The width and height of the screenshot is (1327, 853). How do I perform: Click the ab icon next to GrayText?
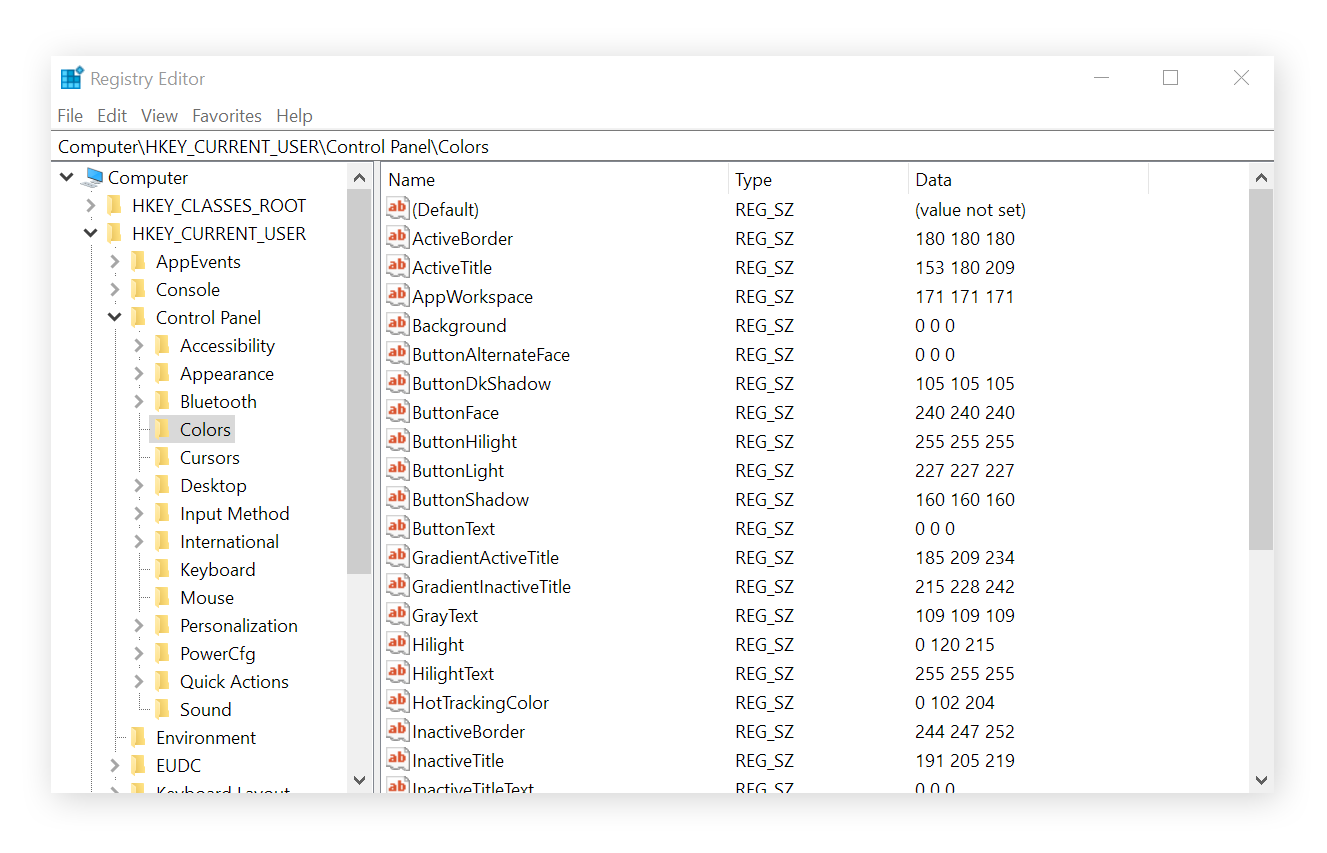(397, 615)
